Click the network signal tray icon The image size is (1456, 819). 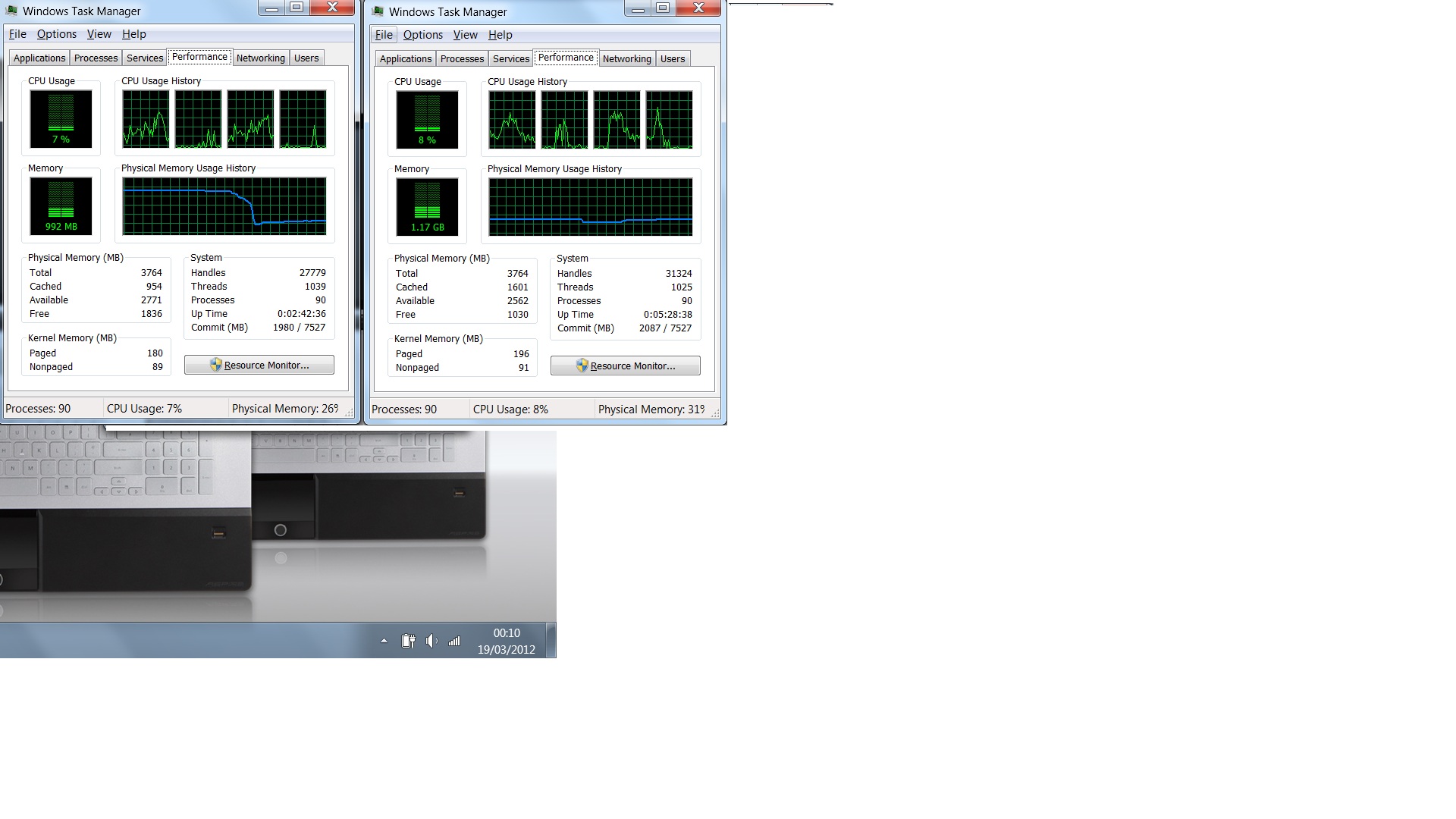coord(453,641)
